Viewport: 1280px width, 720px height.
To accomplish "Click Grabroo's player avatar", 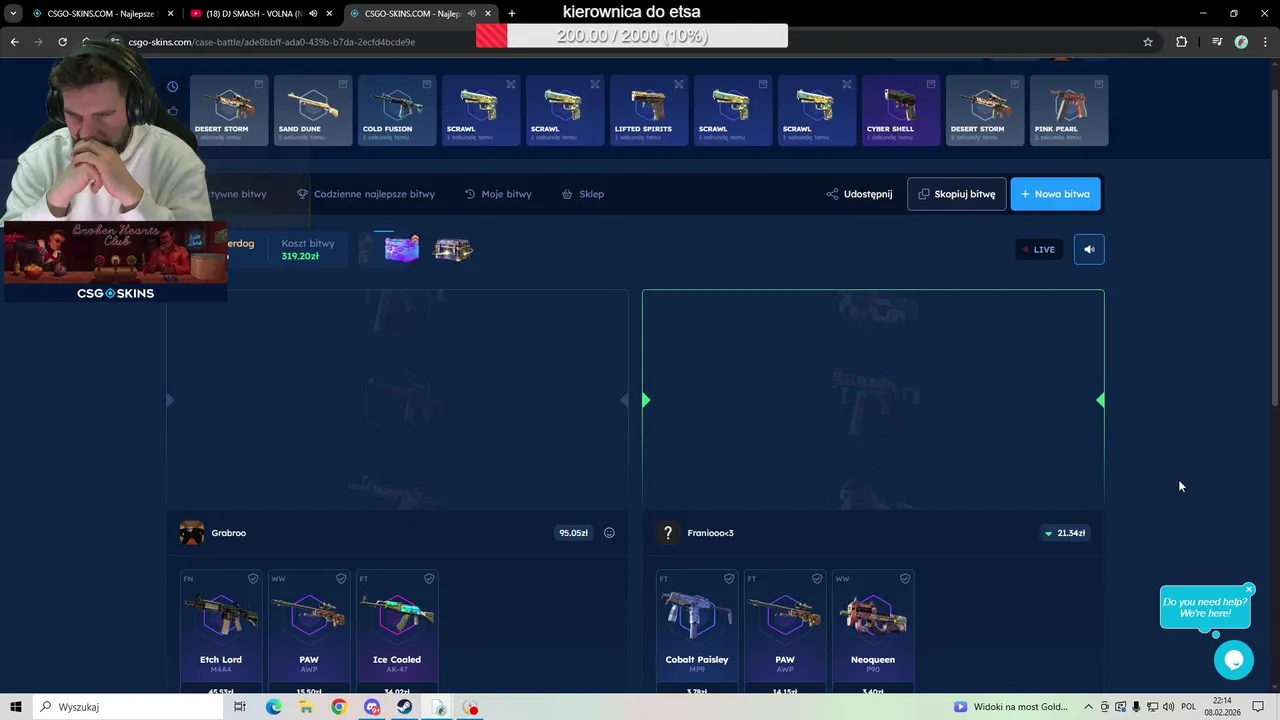I will pyautogui.click(x=192, y=533).
